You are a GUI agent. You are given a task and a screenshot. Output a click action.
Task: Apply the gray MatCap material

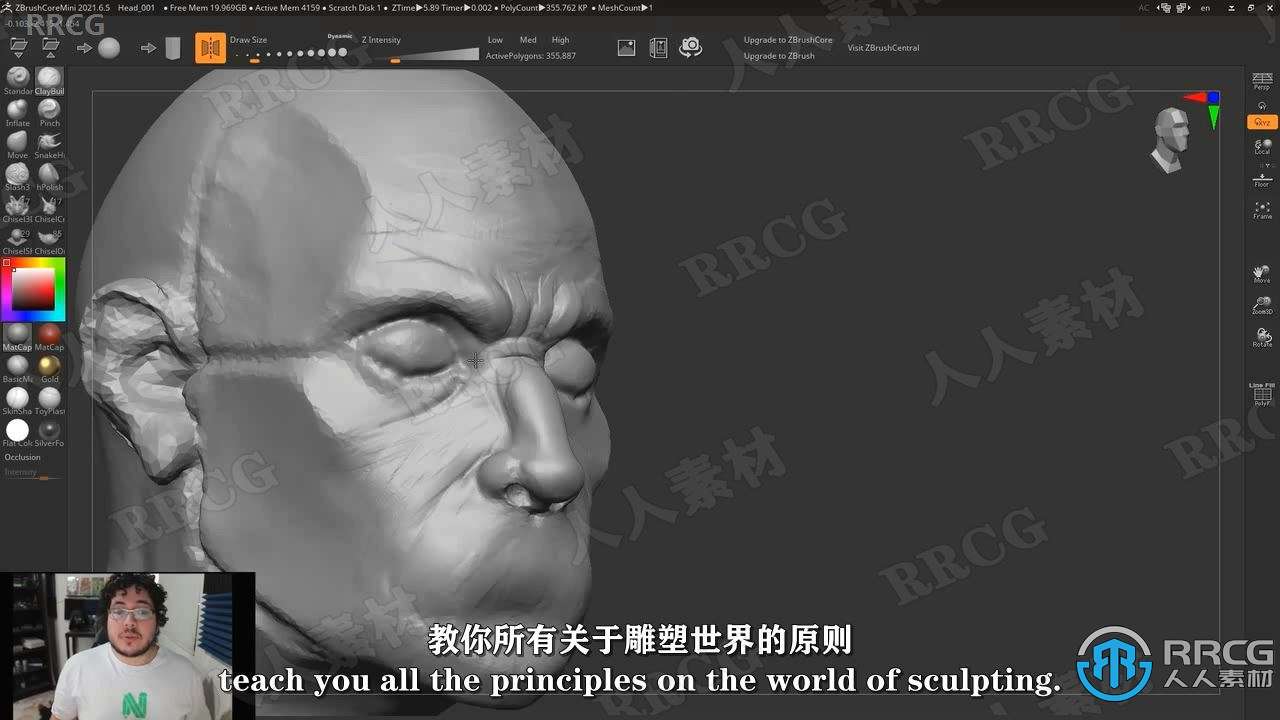(x=18, y=337)
